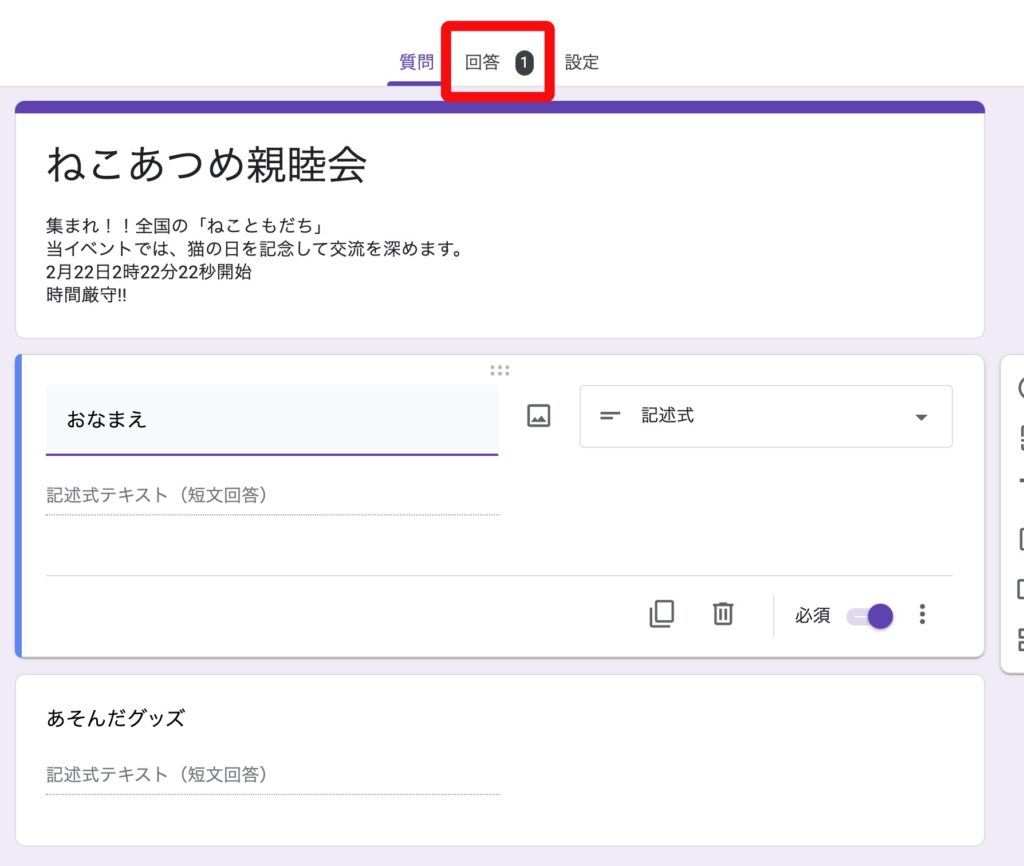
Task: Select the あそんだグッズ question card
Action: [x=500, y=760]
